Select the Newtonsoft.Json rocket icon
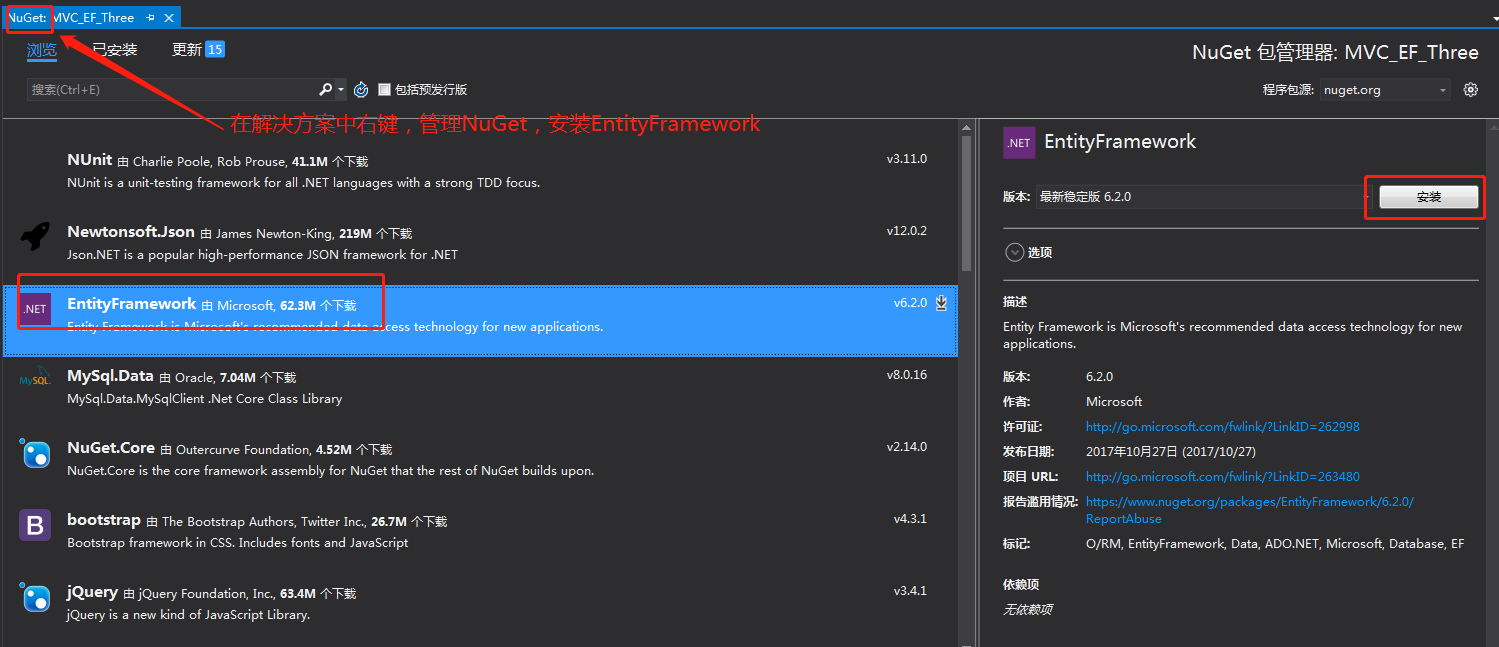This screenshot has height=647, width=1499. [x=35, y=237]
